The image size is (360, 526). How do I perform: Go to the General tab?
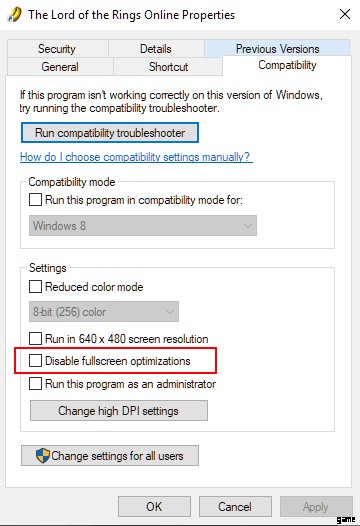(60, 66)
